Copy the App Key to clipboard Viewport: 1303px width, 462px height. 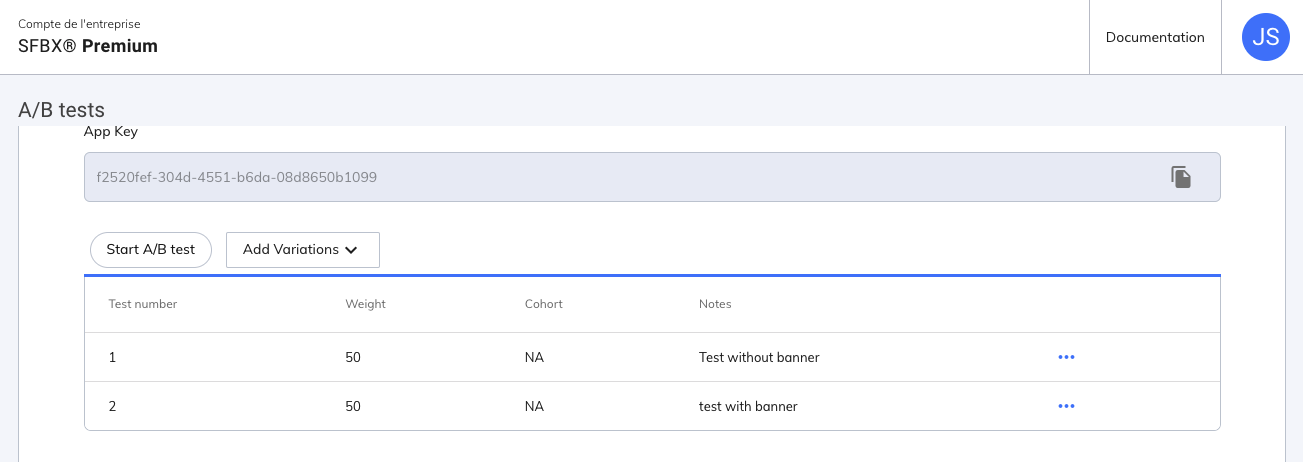coord(1181,177)
